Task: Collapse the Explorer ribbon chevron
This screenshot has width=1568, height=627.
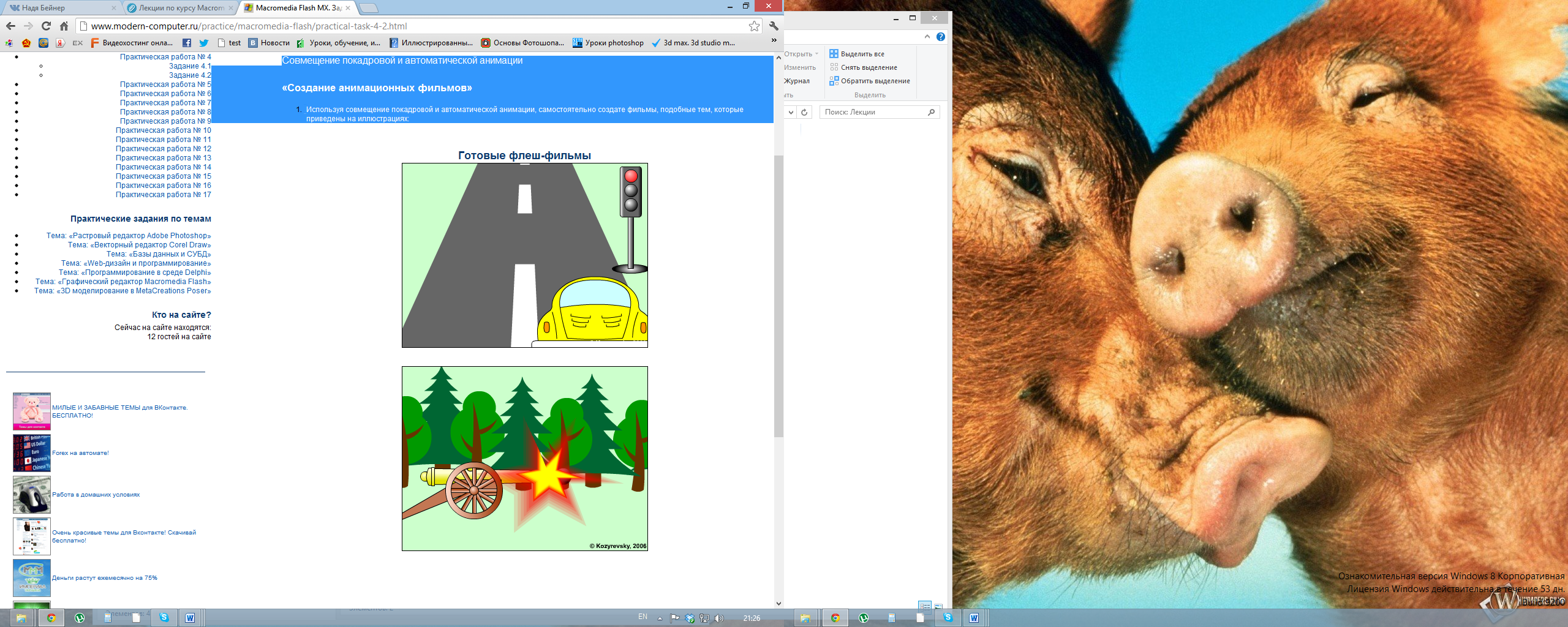Action: pyautogui.click(x=927, y=37)
